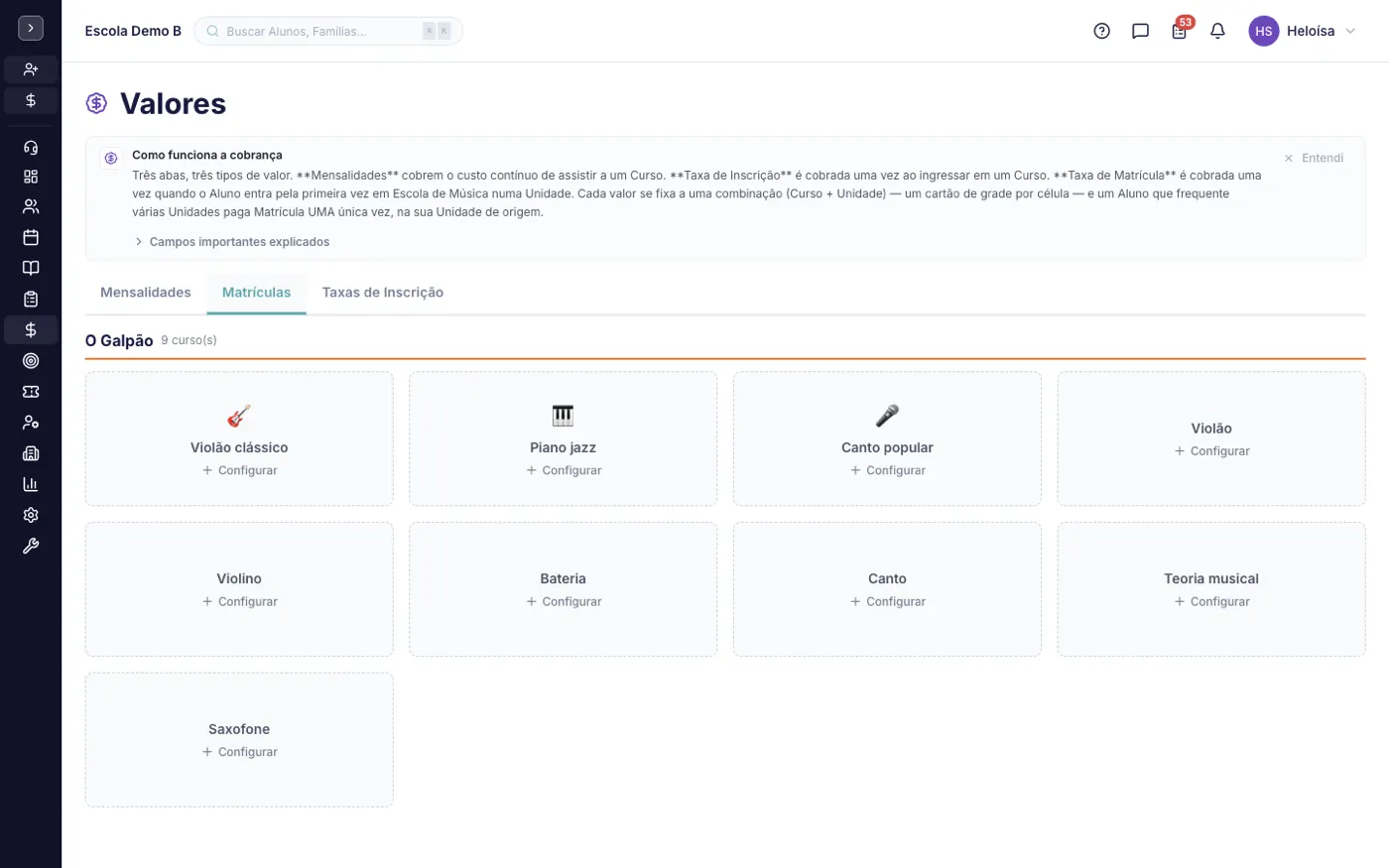Open the bar chart icon in the sidebar
This screenshot has width=1389, height=868.
31,484
